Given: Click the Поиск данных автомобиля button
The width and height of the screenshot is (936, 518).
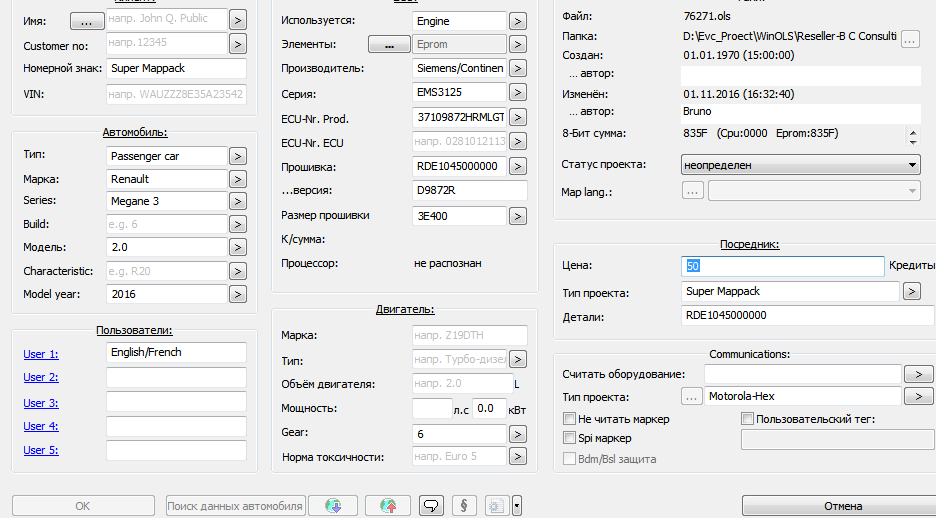Looking at the screenshot, I should click(x=235, y=506).
